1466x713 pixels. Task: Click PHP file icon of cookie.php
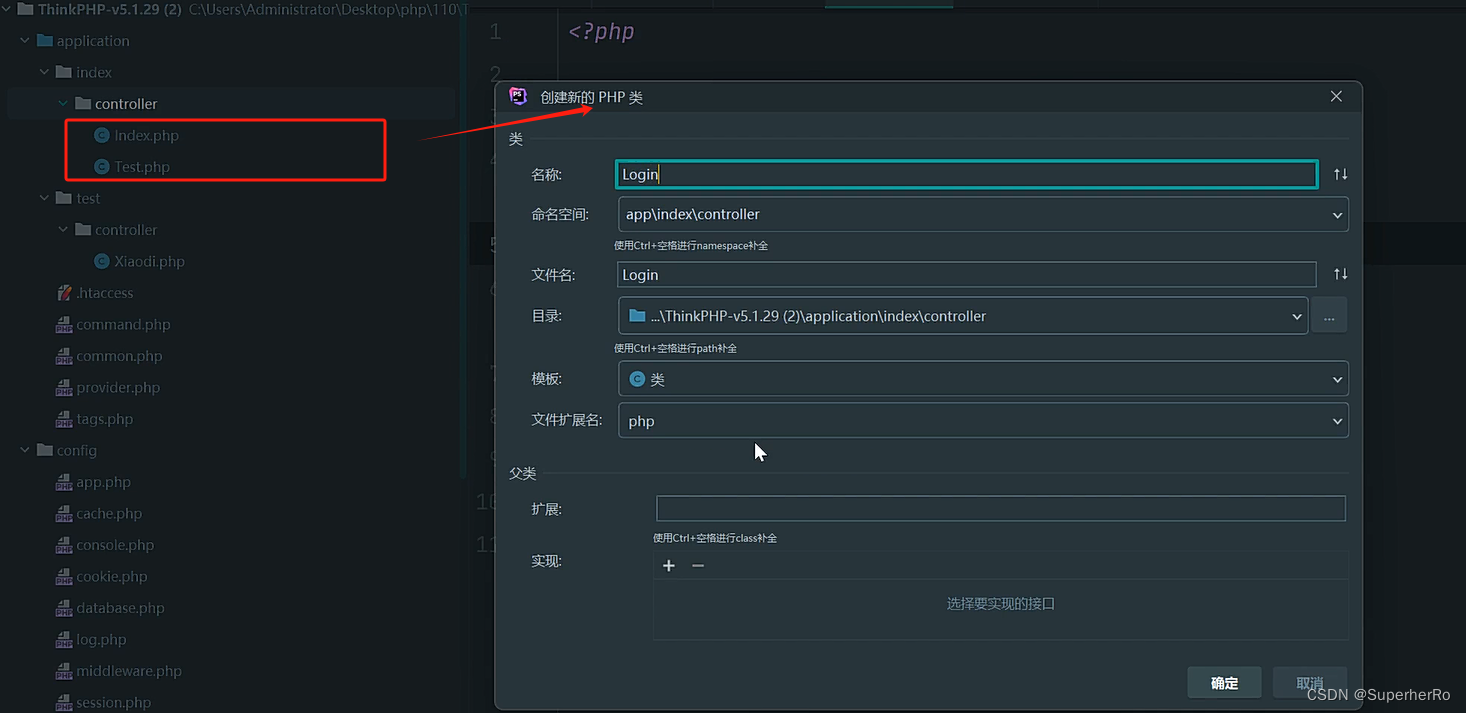(x=64, y=577)
